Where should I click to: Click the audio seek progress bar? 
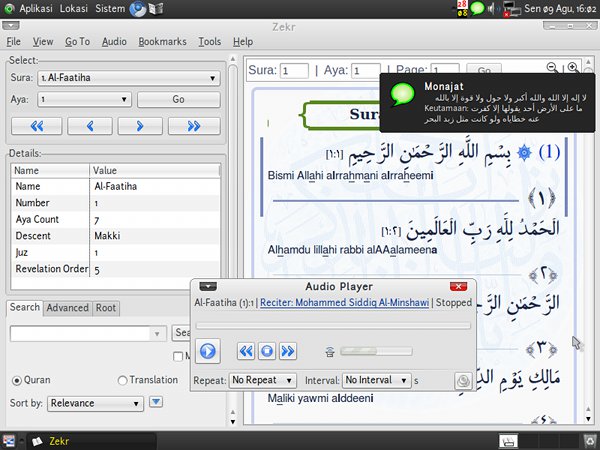tap(333, 326)
